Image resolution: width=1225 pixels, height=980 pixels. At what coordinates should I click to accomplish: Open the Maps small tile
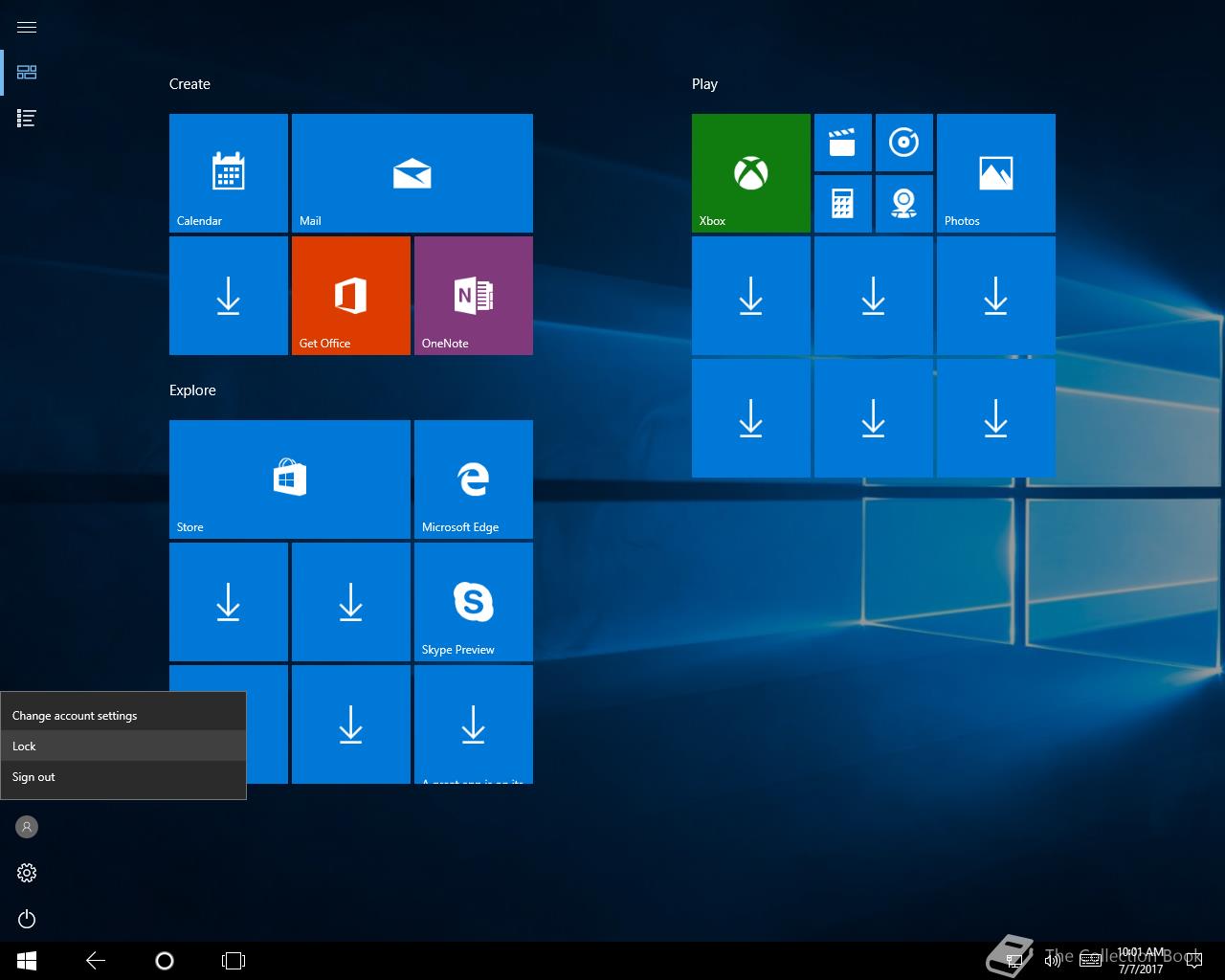[x=904, y=204]
